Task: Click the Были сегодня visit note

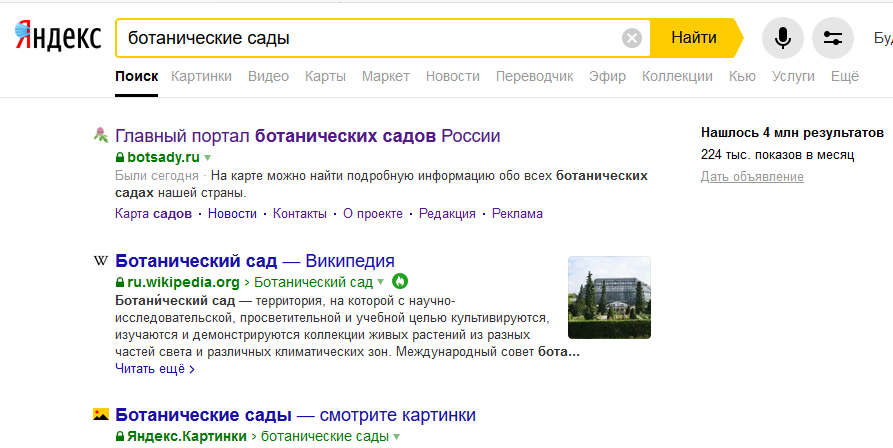Action: pos(157,175)
